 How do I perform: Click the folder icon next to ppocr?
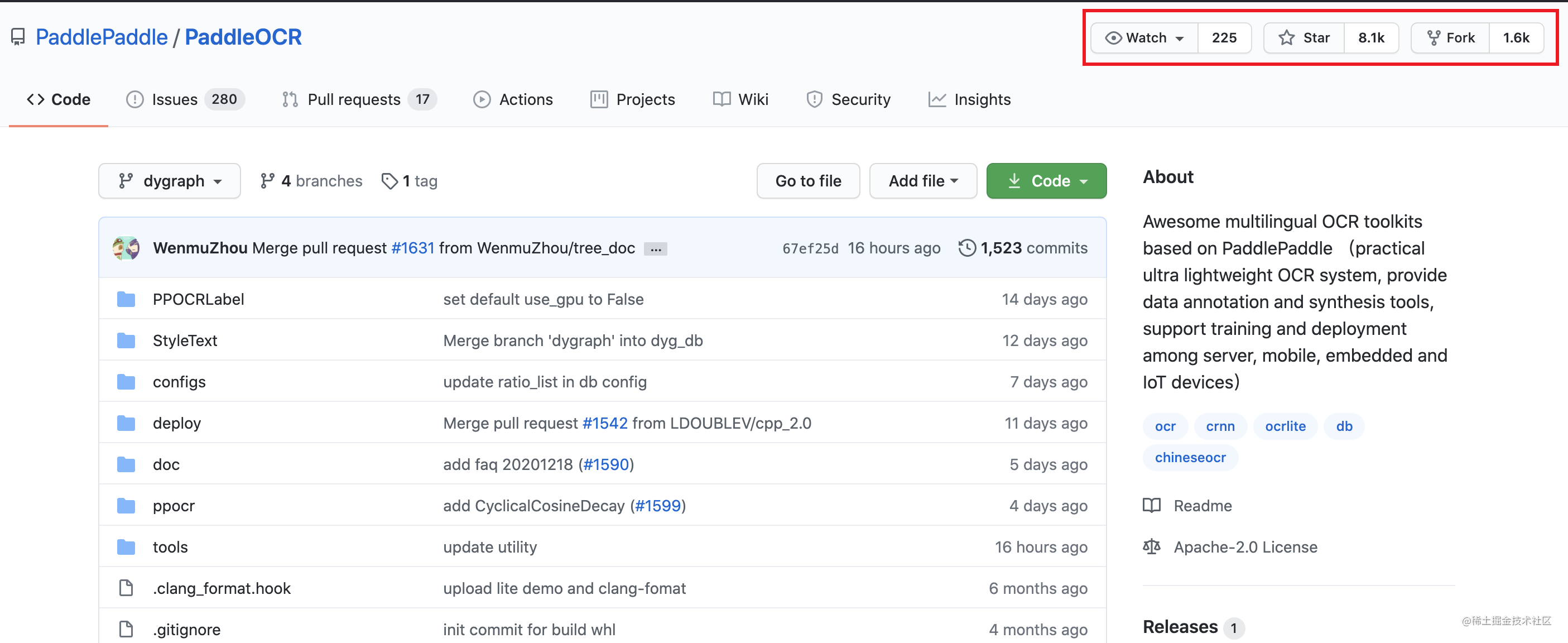pos(126,506)
